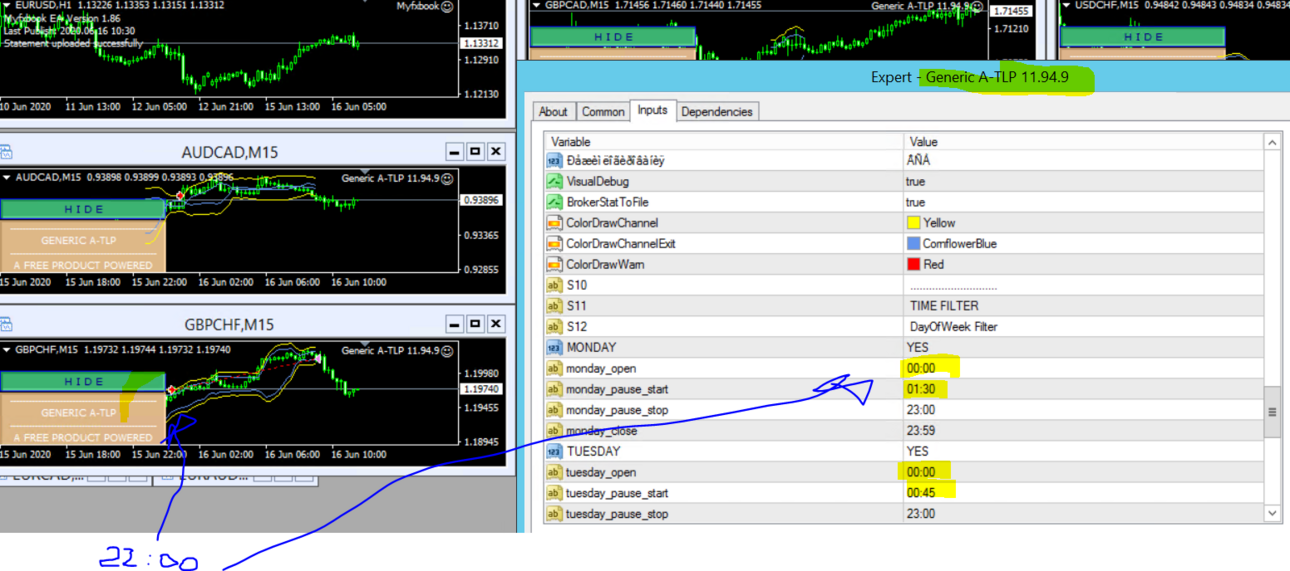This screenshot has height=571, width=1290.
Task: Toggle one-click trading arrow on EURUSD,H1 chart
Action: [7, 6]
